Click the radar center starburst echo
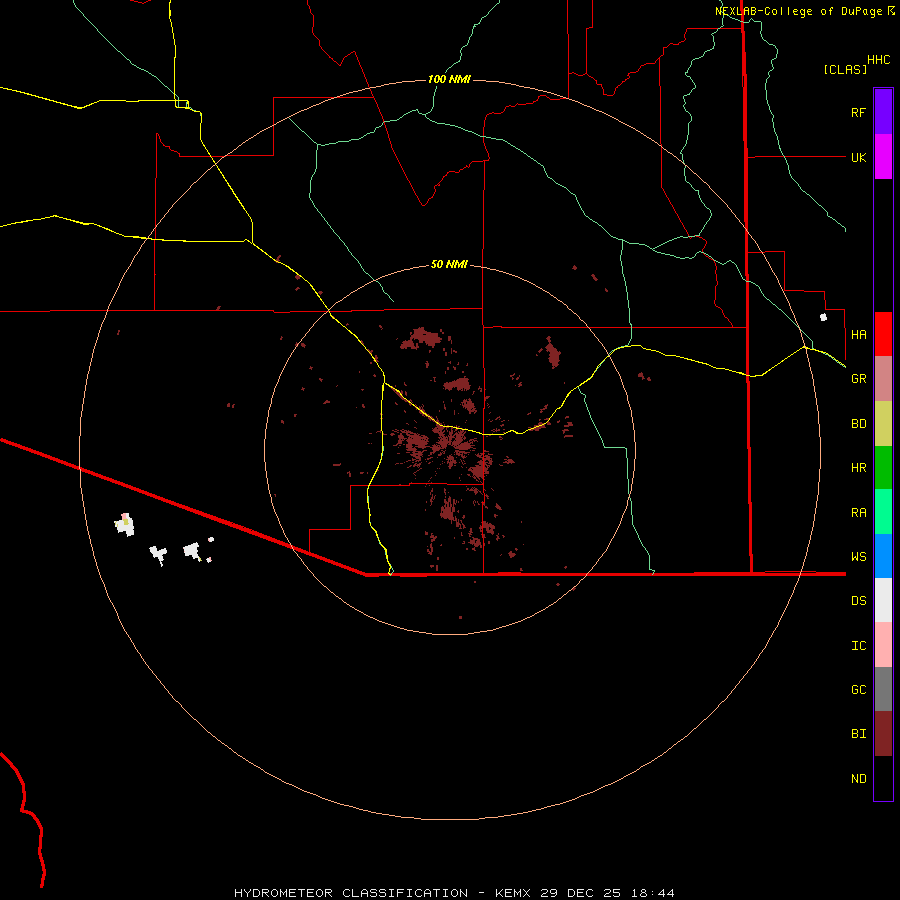The image size is (900, 900). tap(451, 445)
